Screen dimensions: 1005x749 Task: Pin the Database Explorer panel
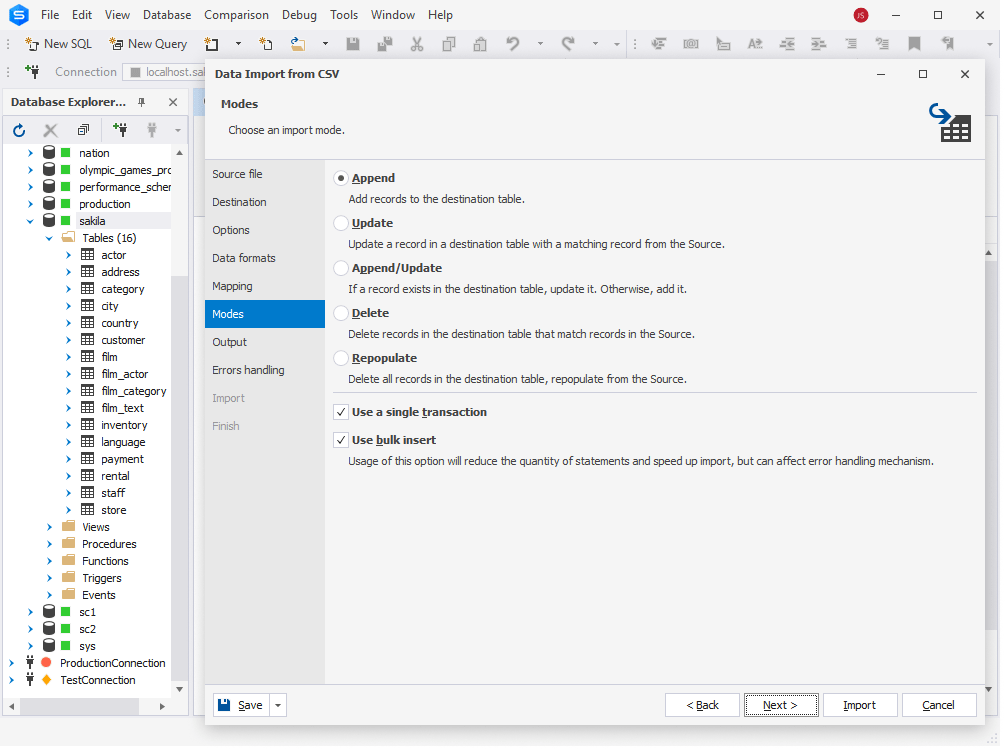[140, 101]
